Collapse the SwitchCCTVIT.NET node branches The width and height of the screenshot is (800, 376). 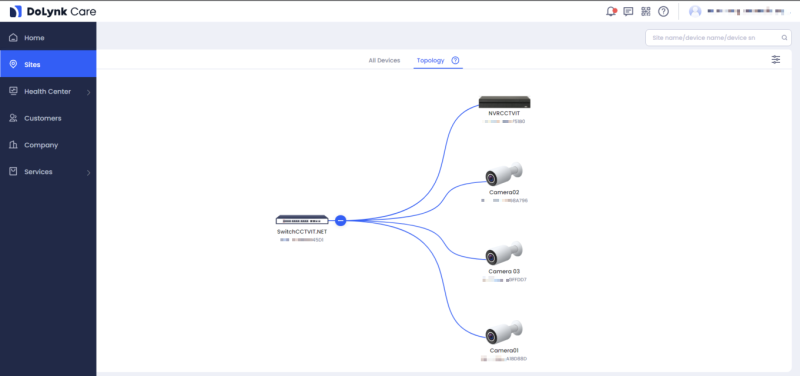pyautogui.click(x=341, y=220)
